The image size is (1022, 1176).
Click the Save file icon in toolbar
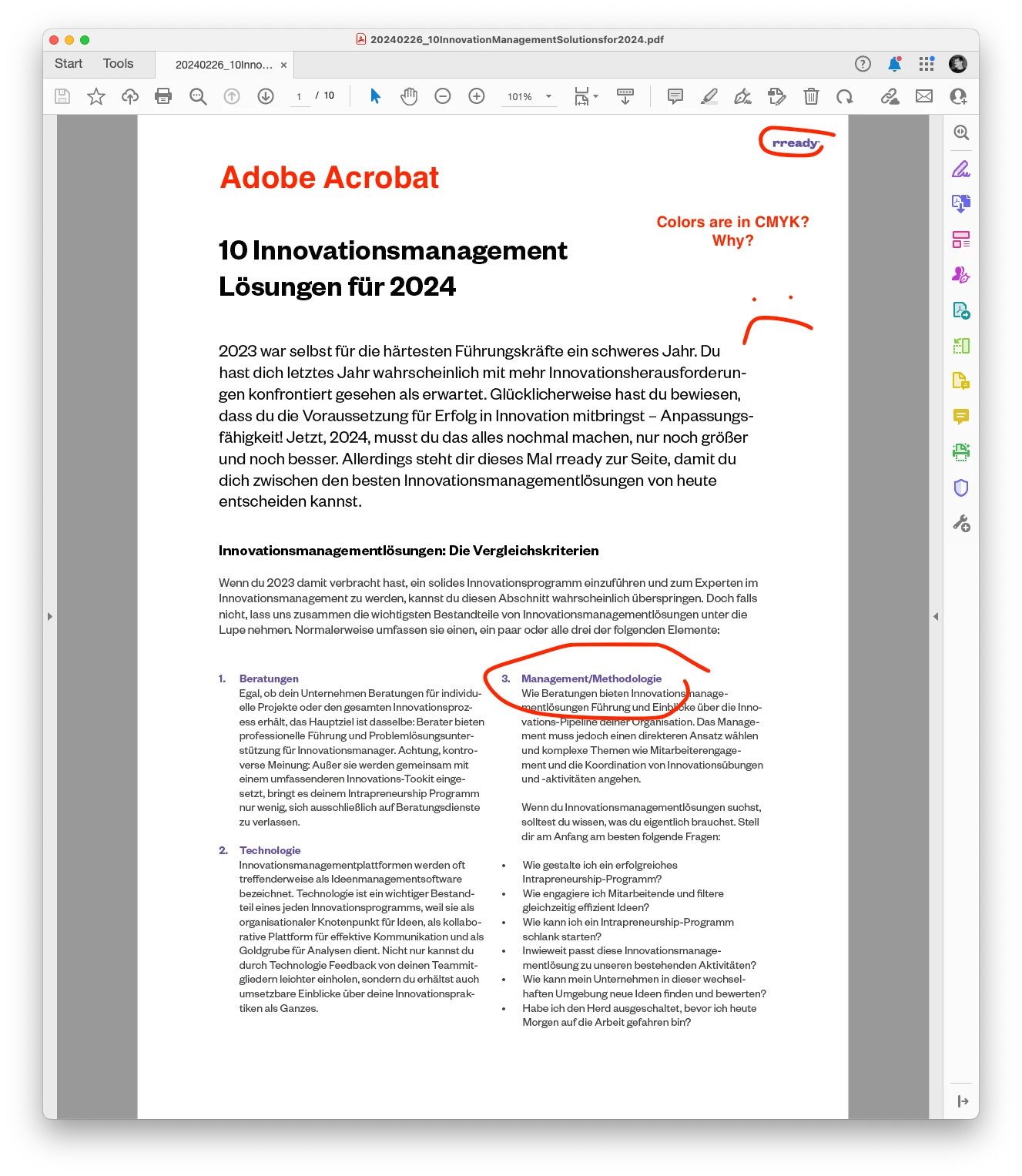(x=62, y=96)
